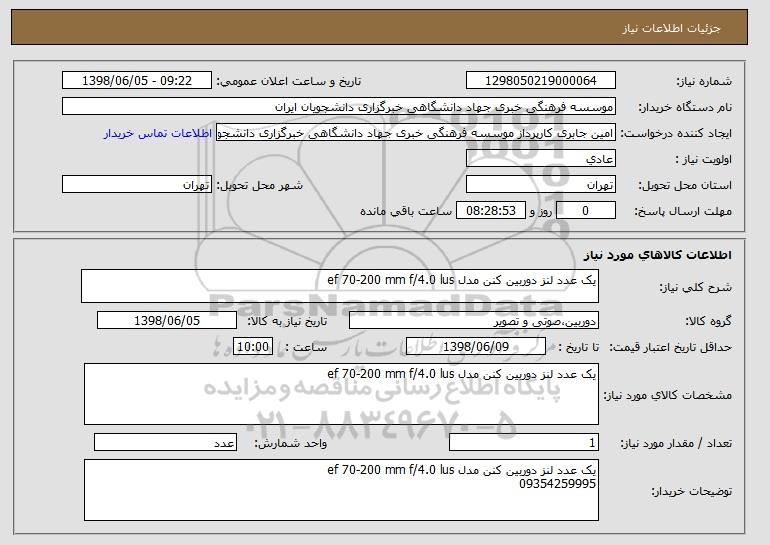
Task: Click the label تعداد / مقدار مورد نیاز
Action: coord(676,443)
